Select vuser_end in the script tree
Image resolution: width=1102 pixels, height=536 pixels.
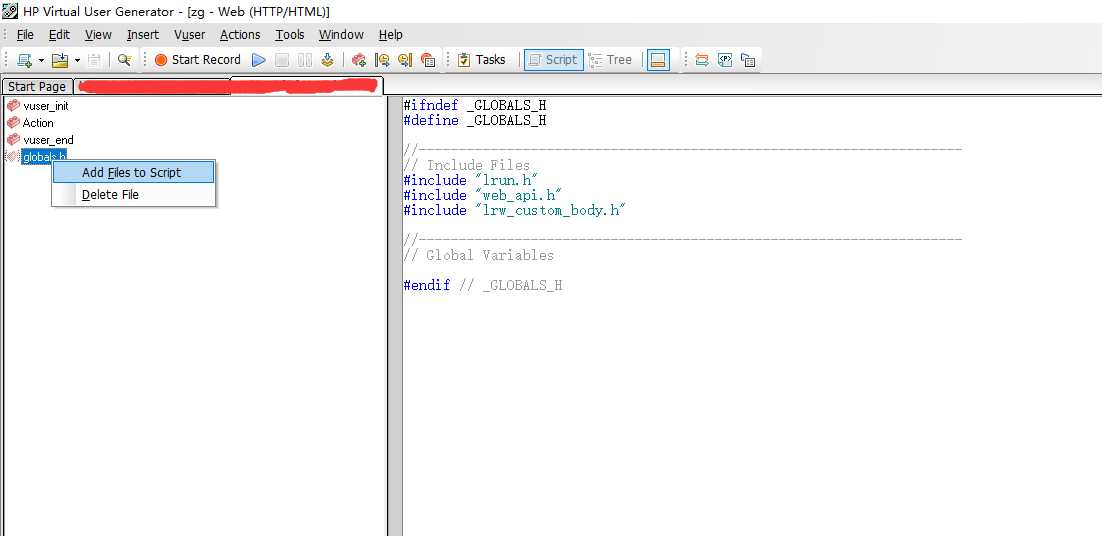(x=48, y=140)
